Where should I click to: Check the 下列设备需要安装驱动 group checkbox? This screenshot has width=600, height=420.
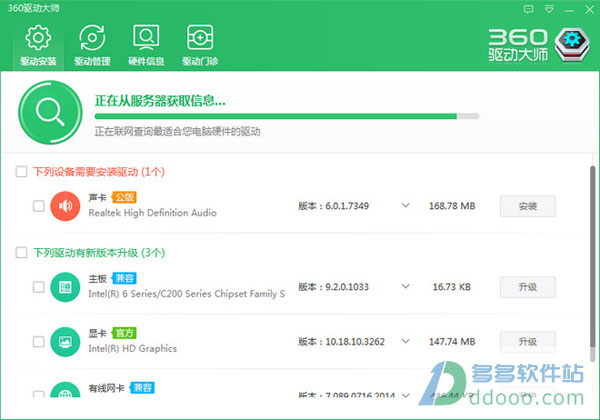pos(21,171)
